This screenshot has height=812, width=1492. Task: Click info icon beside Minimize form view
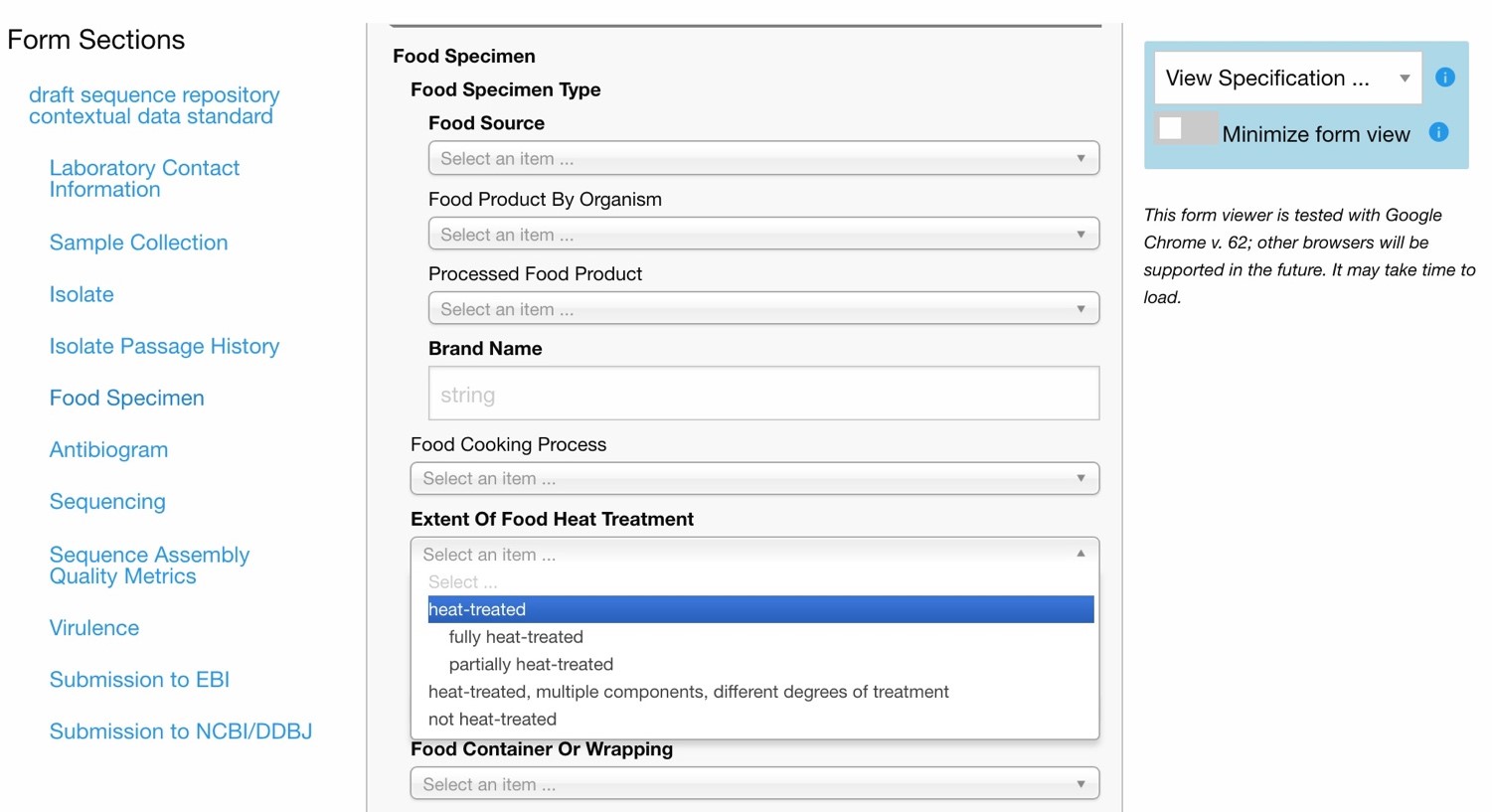[x=1438, y=132]
